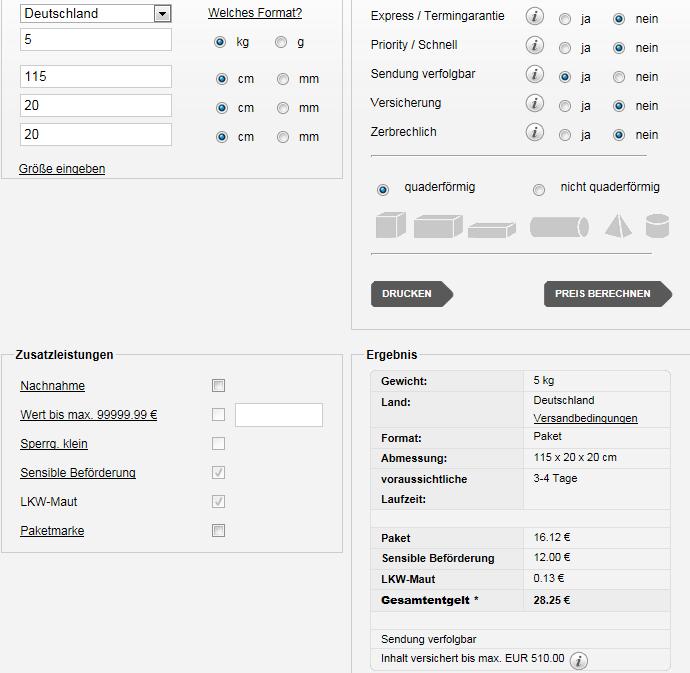
Task: Click the DRUCKEN button
Action: point(412,294)
